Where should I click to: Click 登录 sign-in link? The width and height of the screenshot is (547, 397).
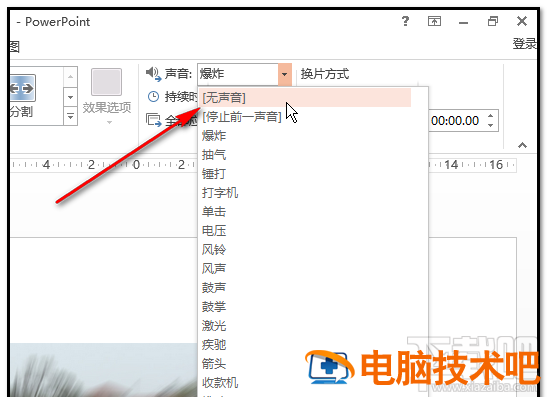[x=524, y=44]
